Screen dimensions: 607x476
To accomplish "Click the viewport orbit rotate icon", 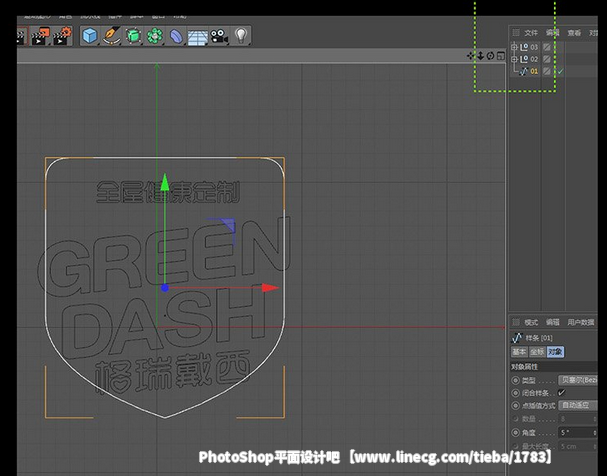I will click(x=490, y=56).
